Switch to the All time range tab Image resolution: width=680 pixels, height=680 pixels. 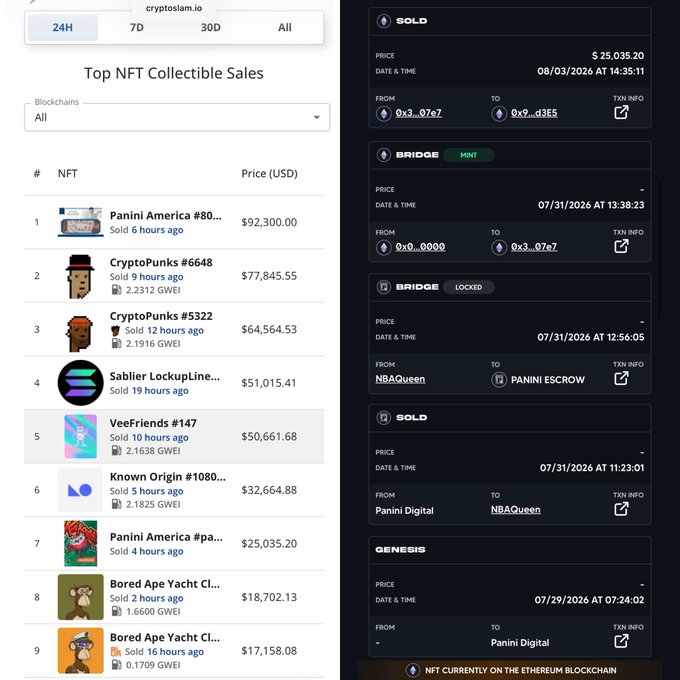pyautogui.click(x=284, y=27)
